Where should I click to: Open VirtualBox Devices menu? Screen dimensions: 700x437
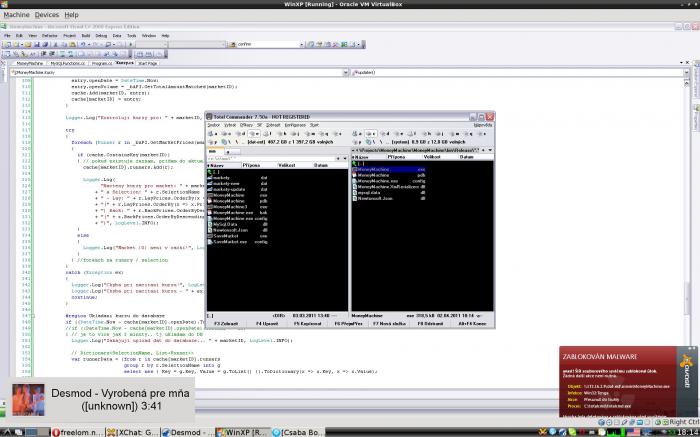(47, 15)
